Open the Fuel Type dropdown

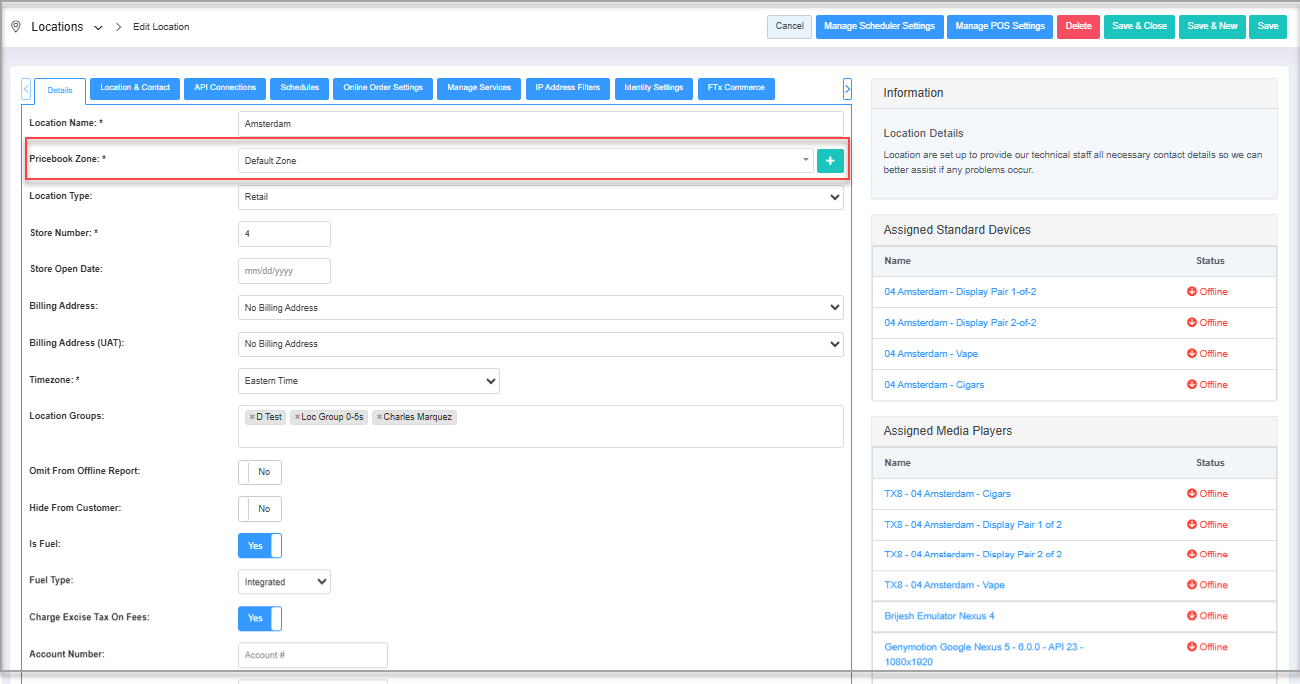285,582
